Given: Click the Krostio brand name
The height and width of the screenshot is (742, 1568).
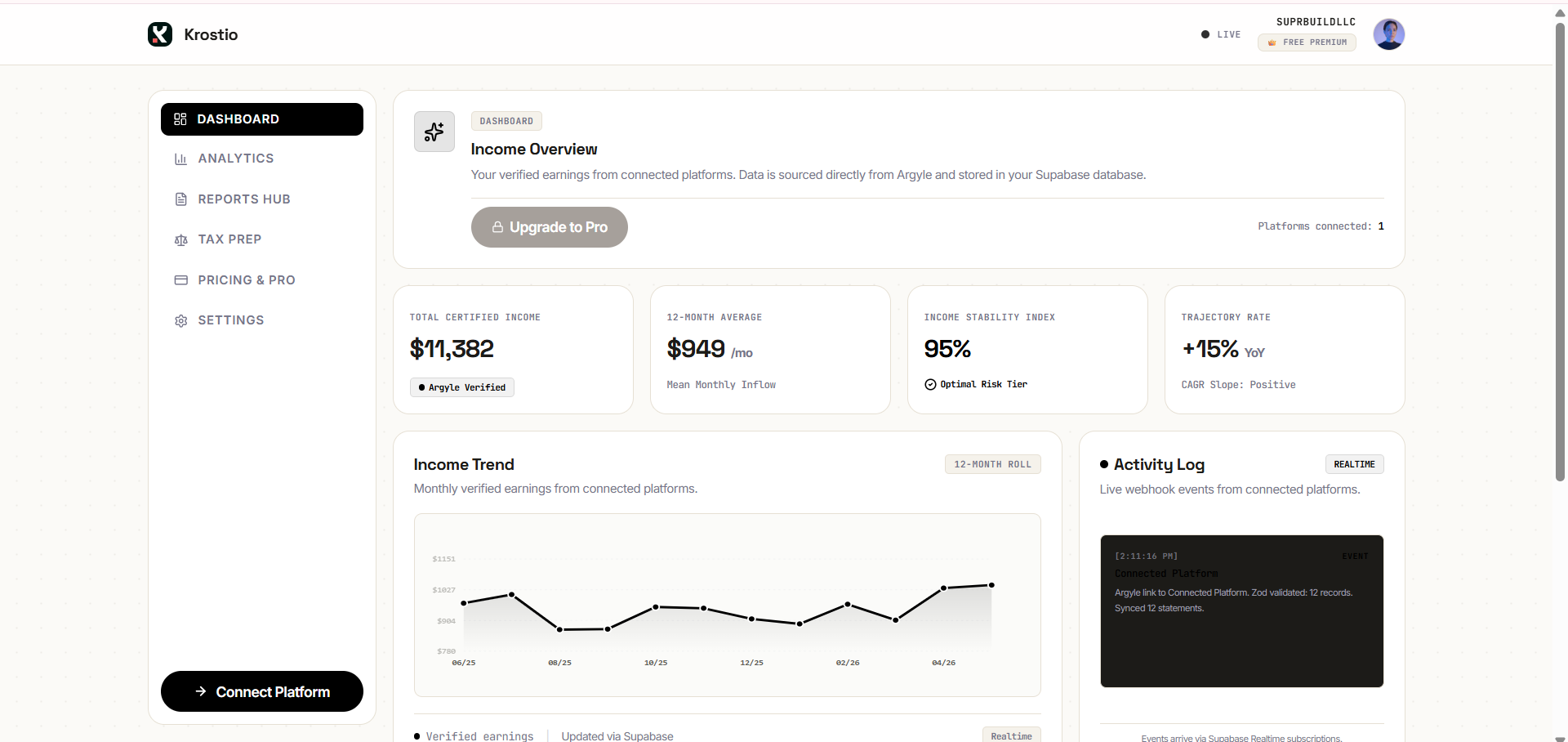Looking at the screenshot, I should [x=211, y=34].
